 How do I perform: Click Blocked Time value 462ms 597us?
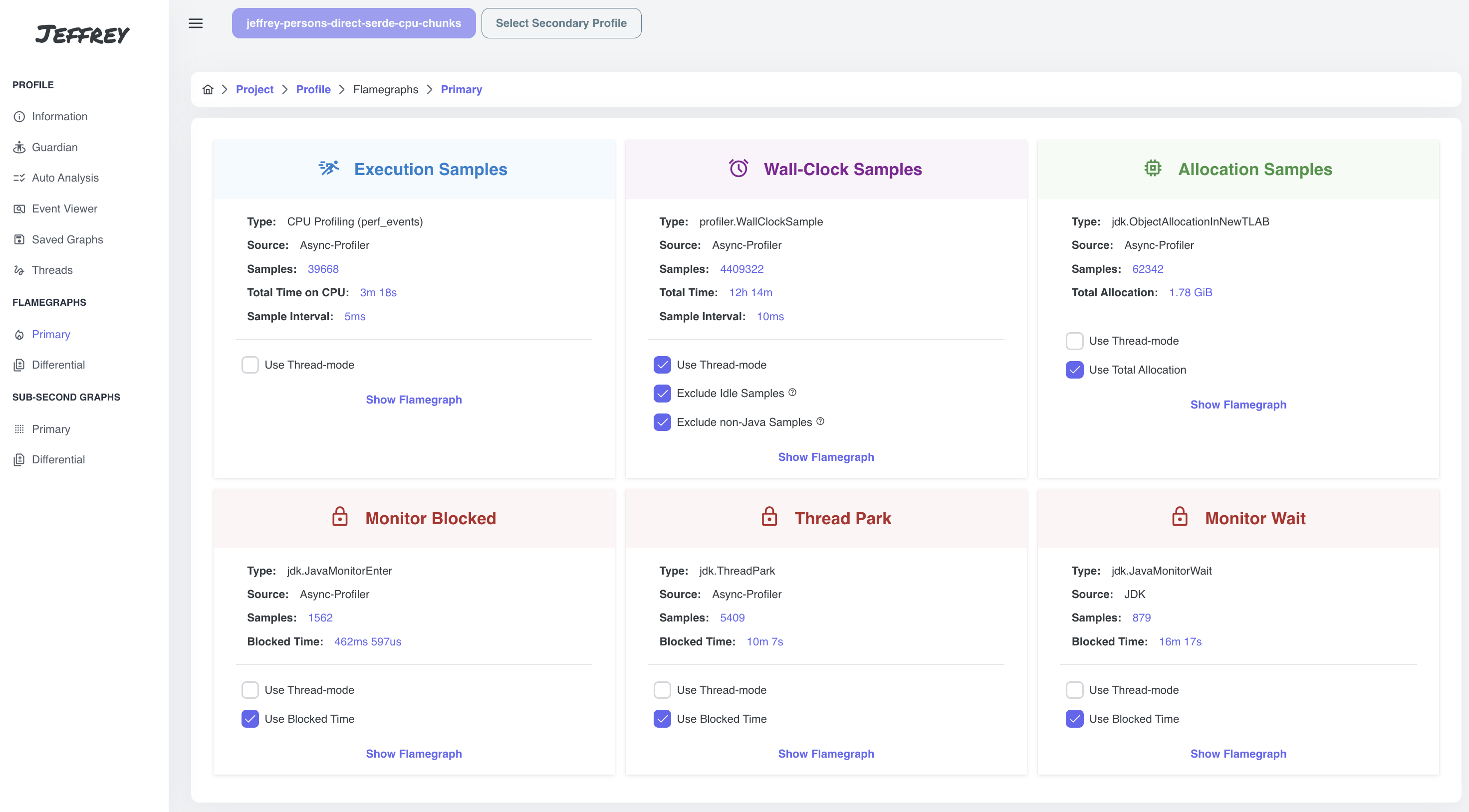pos(368,641)
